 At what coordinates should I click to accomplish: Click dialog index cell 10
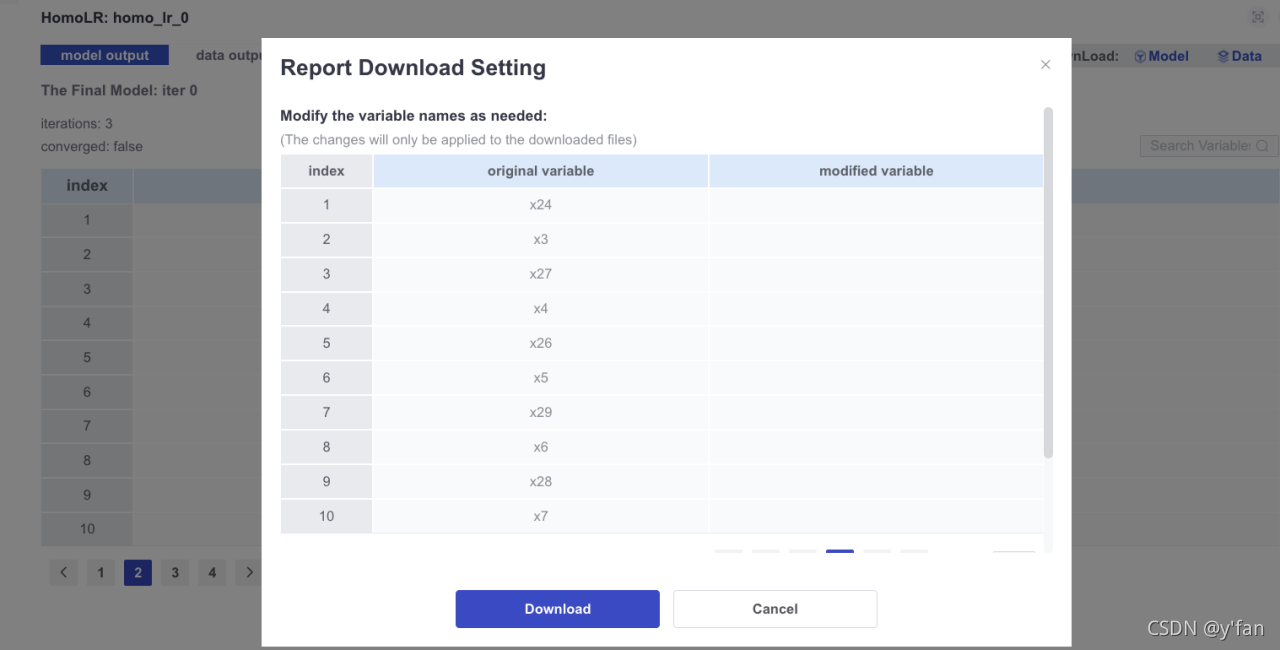(x=326, y=516)
